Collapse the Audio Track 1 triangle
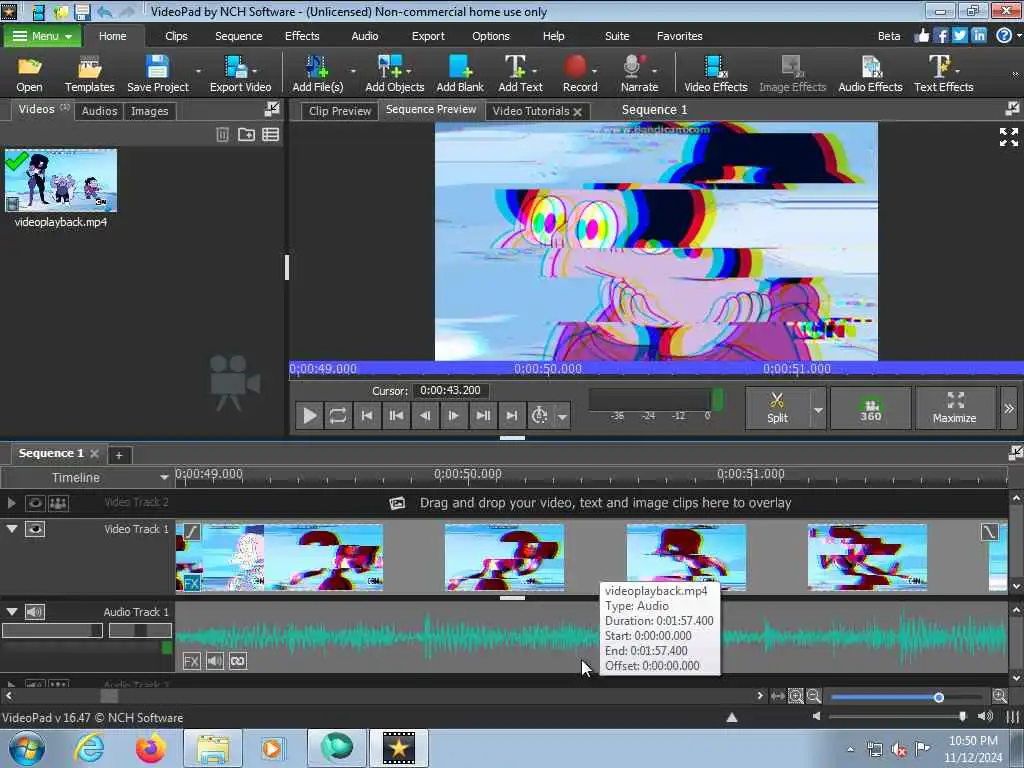This screenshot has width=1024, height=768. [x=12, y=612]
